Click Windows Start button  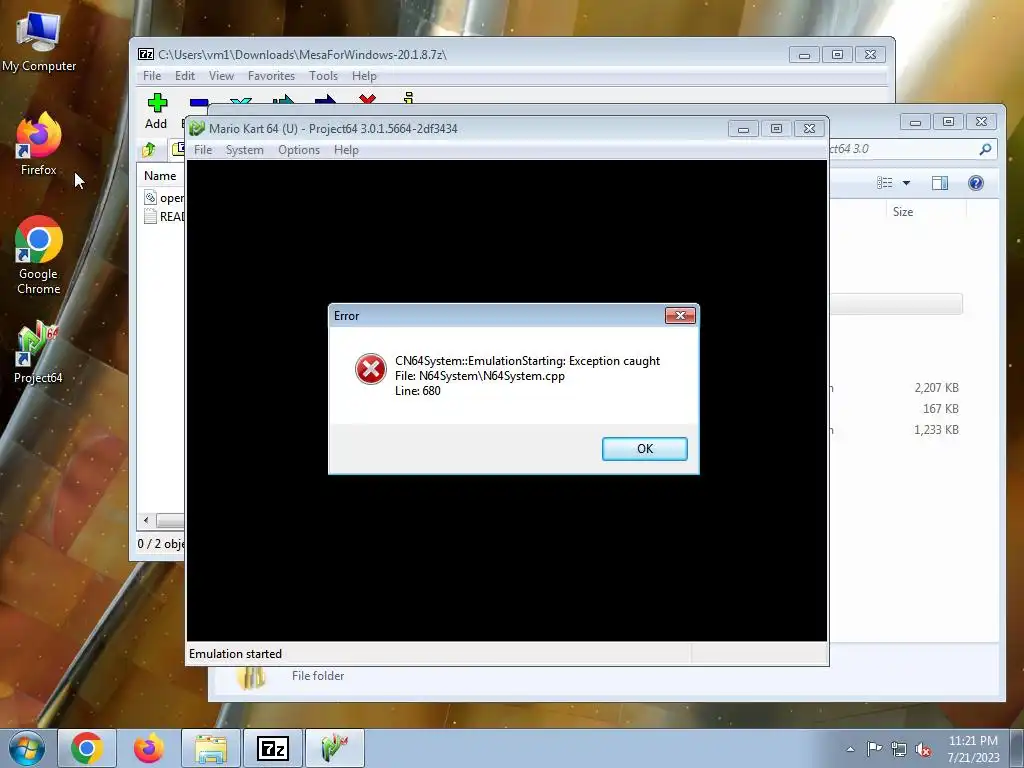27,748
